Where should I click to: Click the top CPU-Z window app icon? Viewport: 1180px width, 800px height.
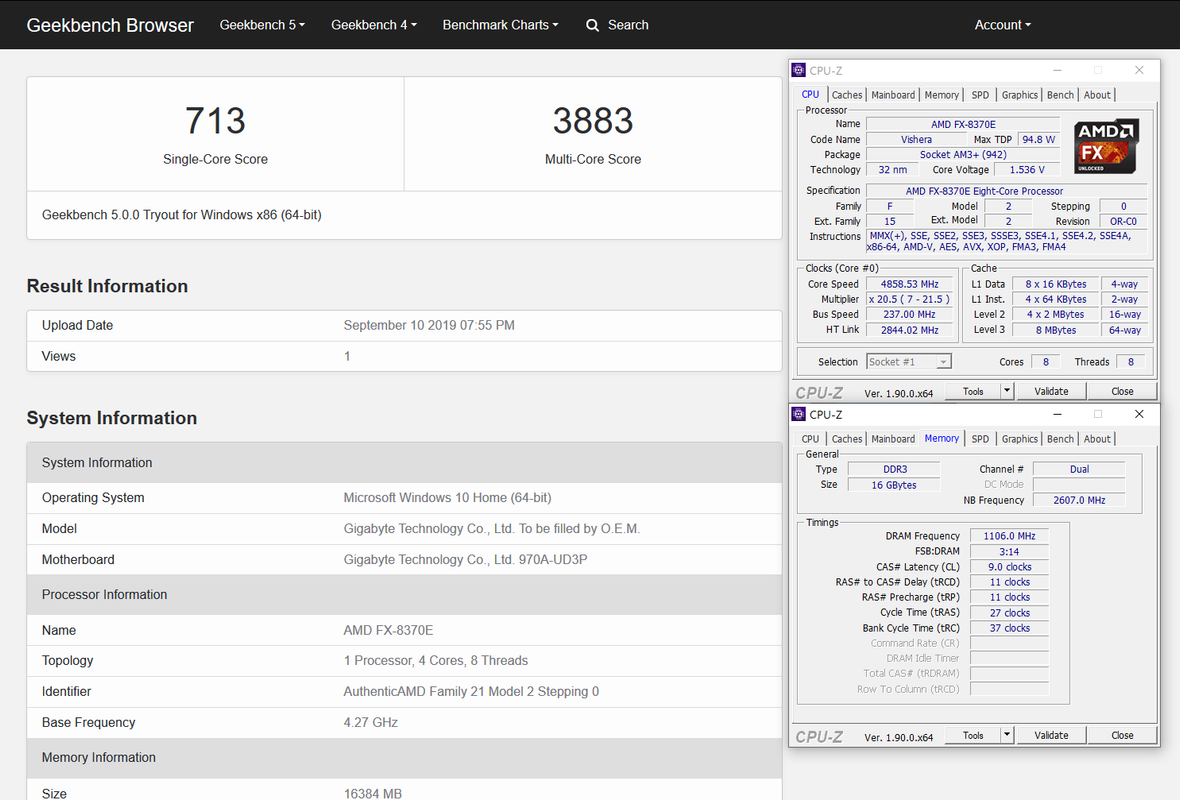click(798, 70)
